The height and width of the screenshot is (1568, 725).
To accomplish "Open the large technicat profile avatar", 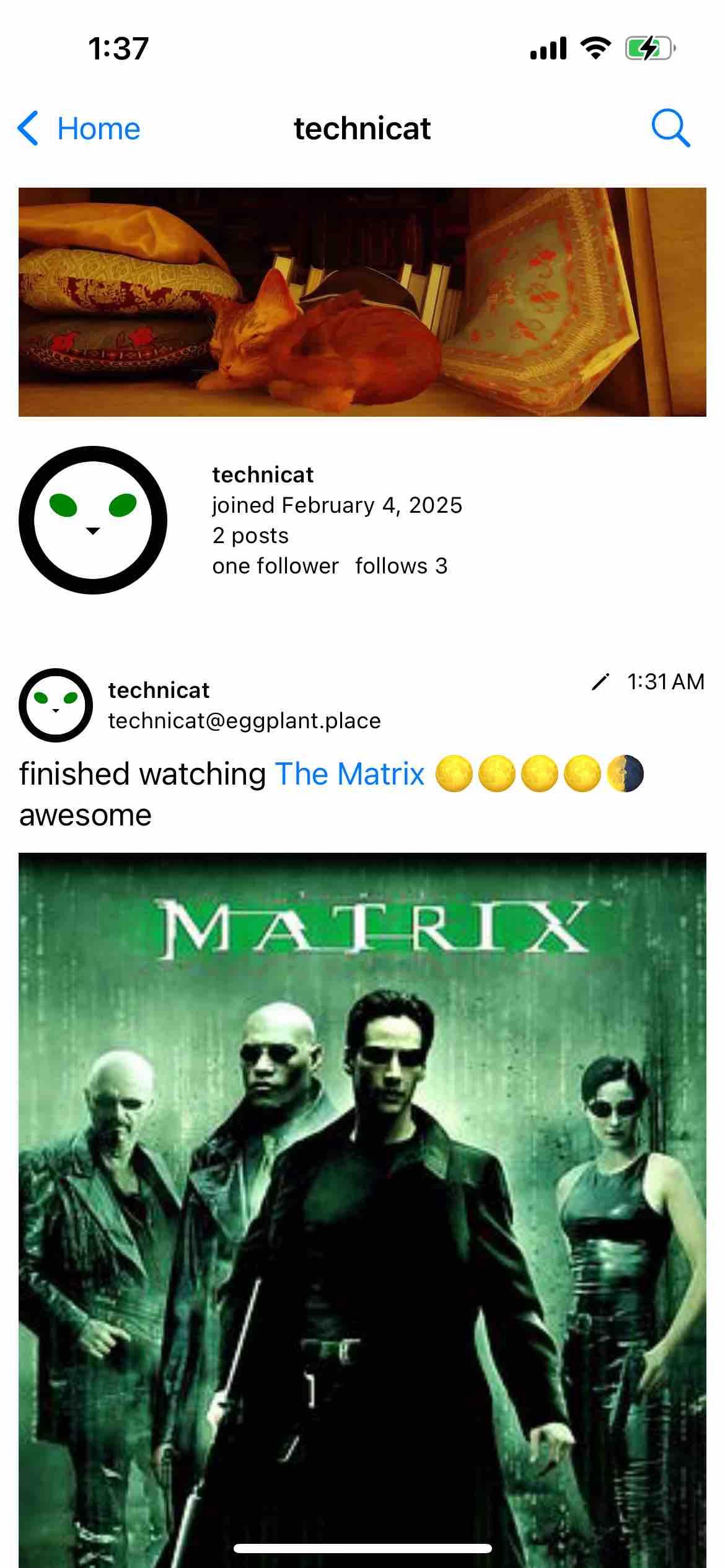I will [93, 520].
